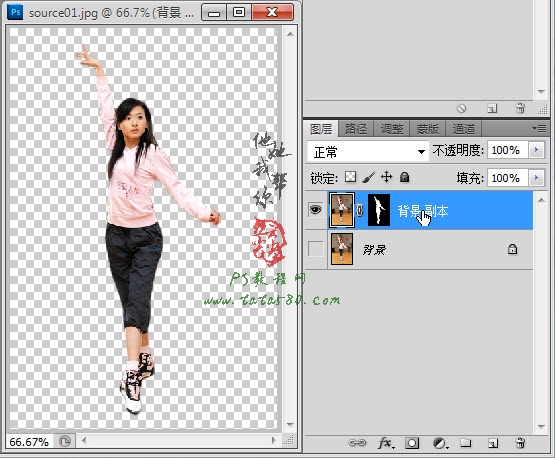This screenshot has width=555, height=458.
Task: Switch to the 通道 tab
Action: coord(464,129)
